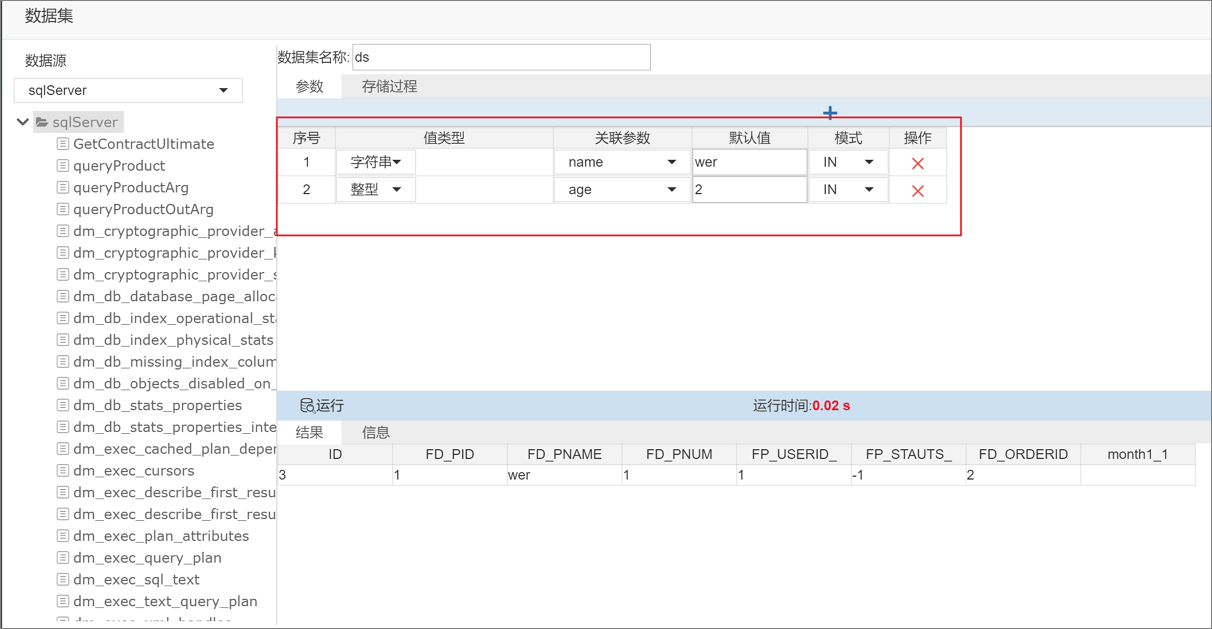Click result cell -1 under FP_STAUTS_
1212x629 pixels.
pos(908,475)
